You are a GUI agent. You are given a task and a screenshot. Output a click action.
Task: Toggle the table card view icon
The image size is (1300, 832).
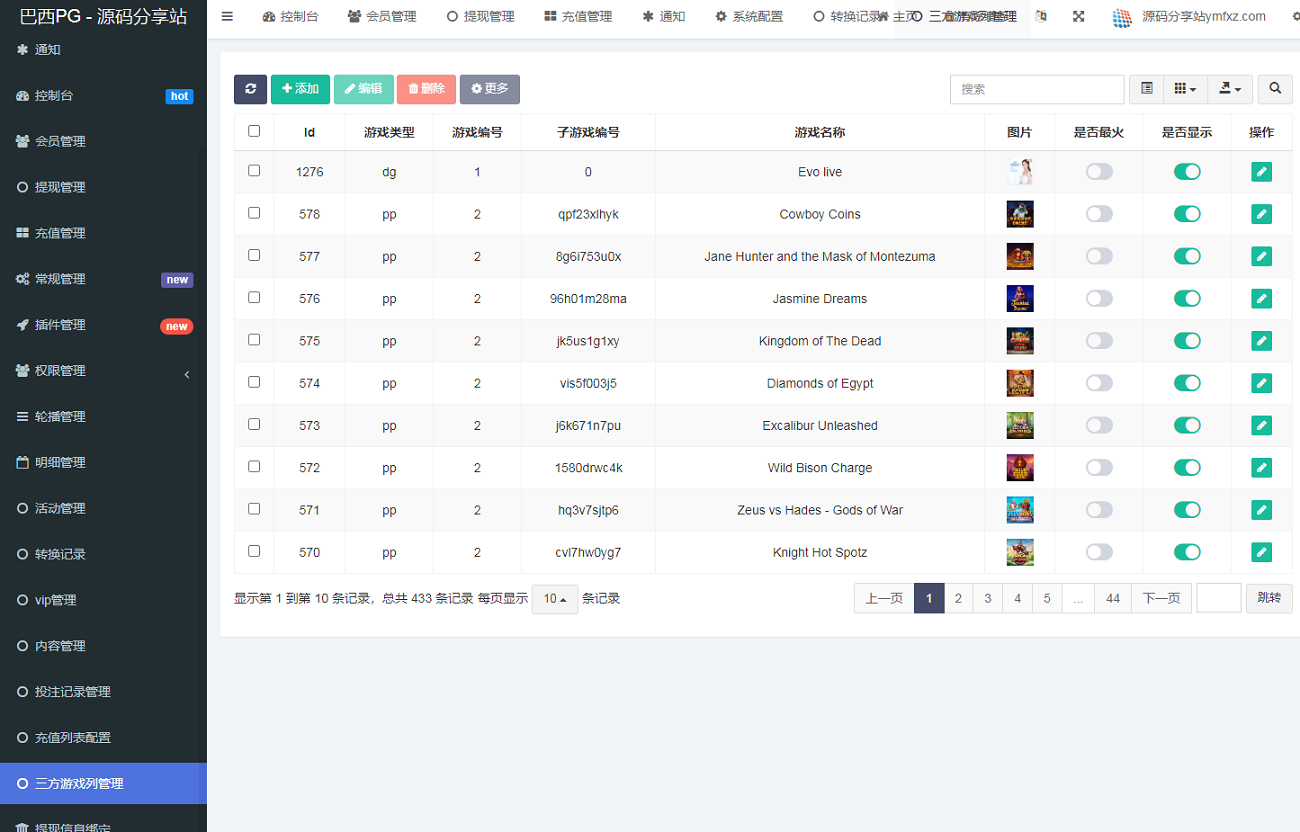(1146, 89)
